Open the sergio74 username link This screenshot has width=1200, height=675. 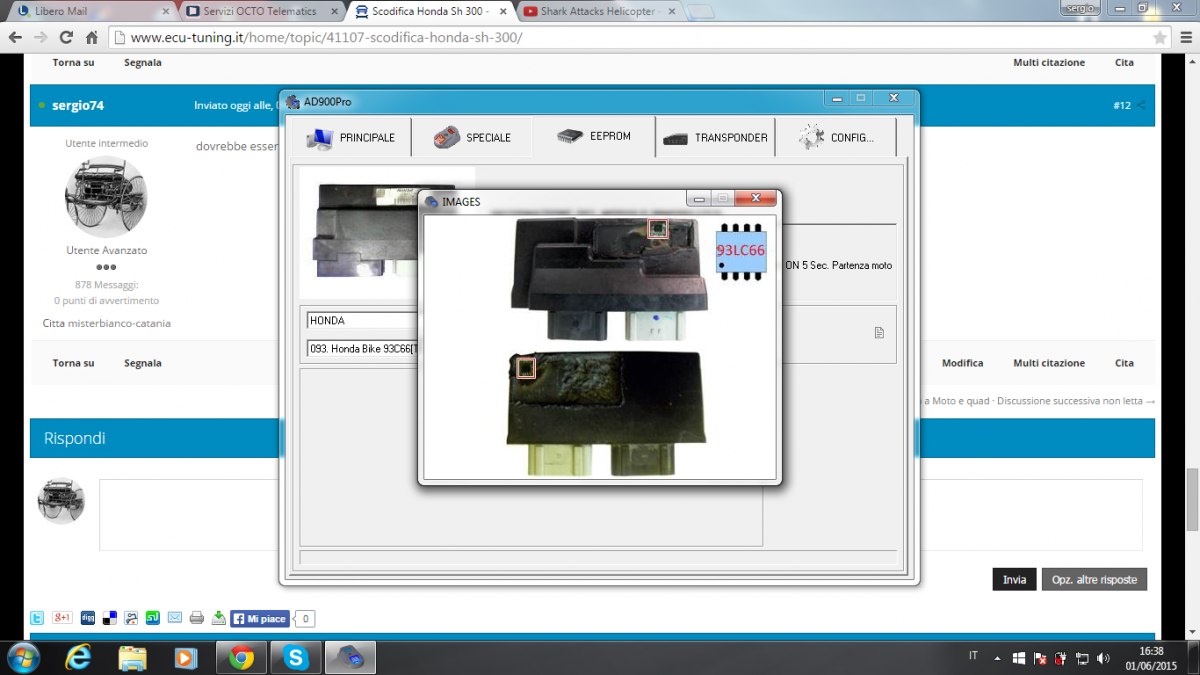point(78,105)
